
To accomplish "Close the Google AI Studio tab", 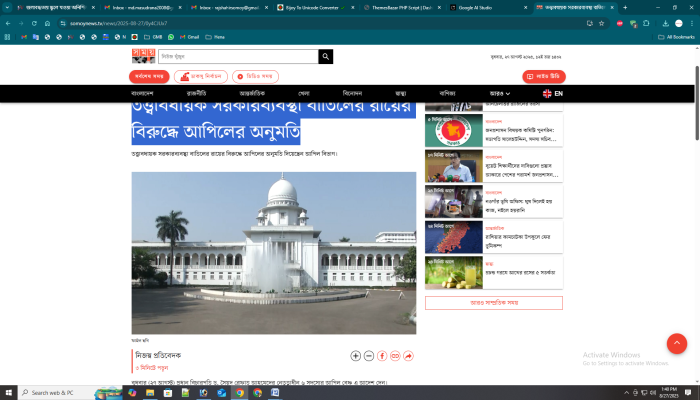I will pyautogui.click(x=525, y=8).
